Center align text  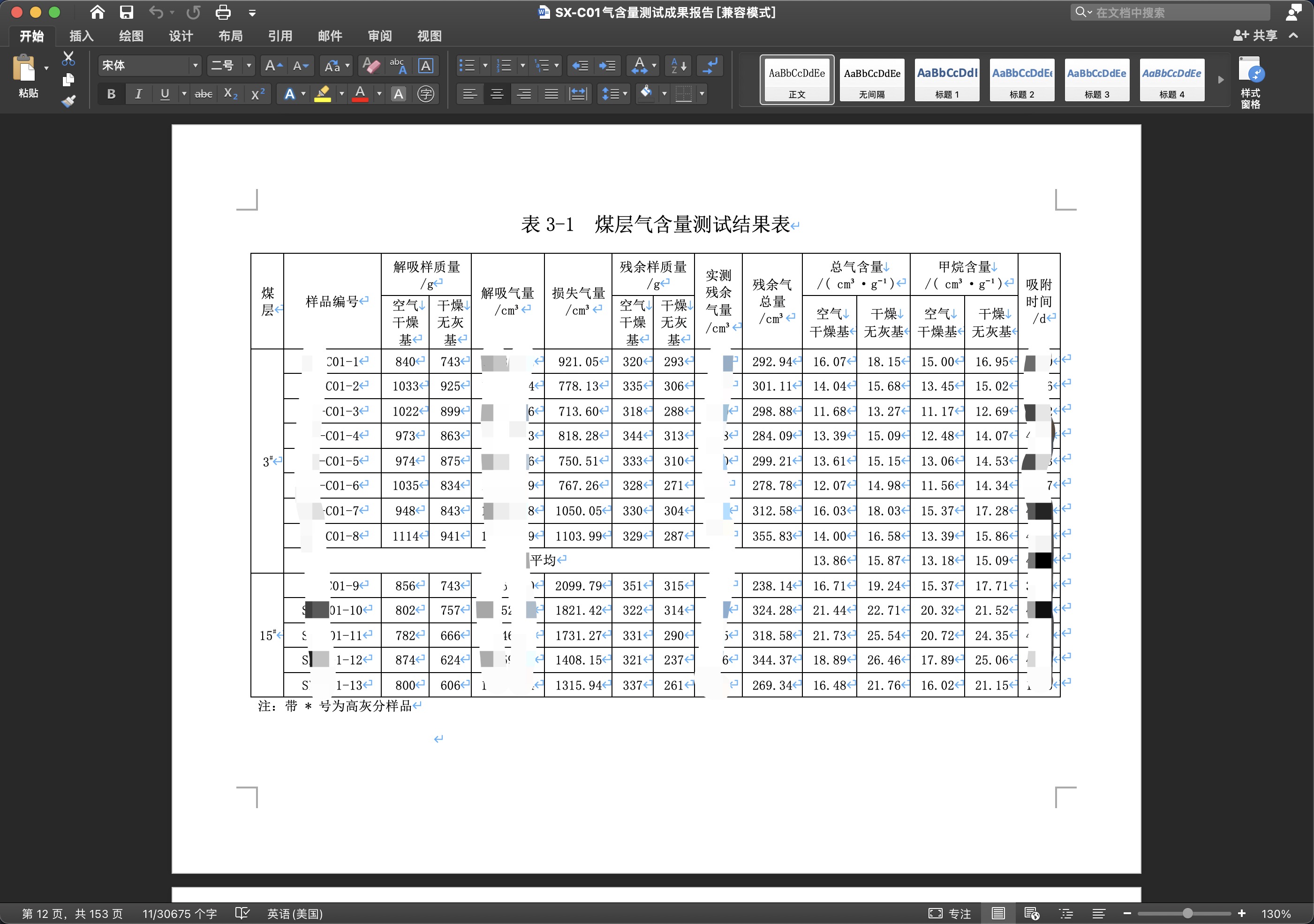coord(497,94)
